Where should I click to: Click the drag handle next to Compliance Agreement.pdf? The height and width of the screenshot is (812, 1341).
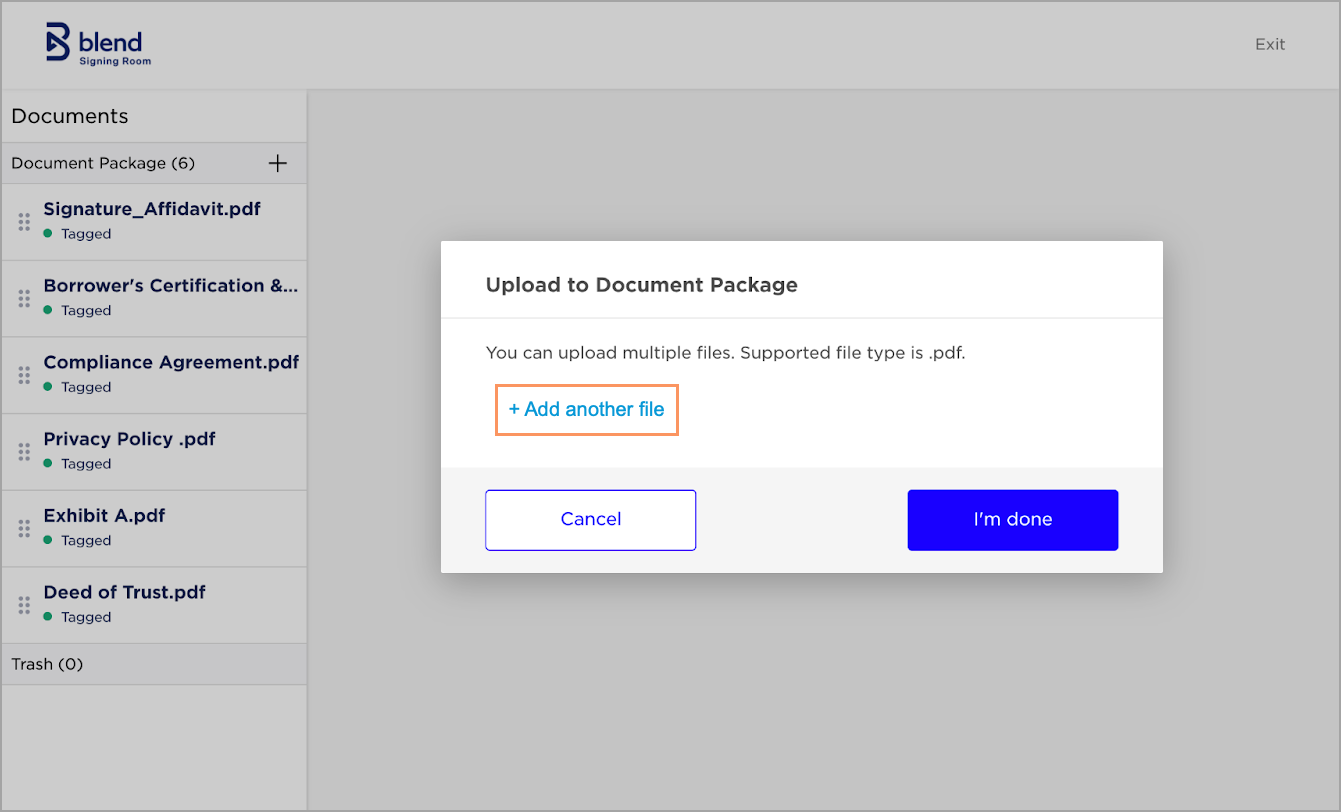(x=24, y=374)
